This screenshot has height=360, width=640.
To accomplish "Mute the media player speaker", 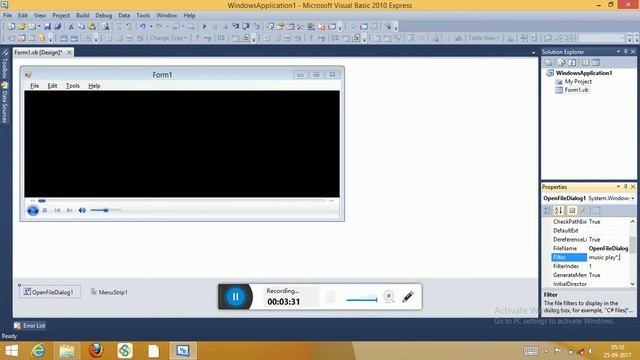I will 82,211.
